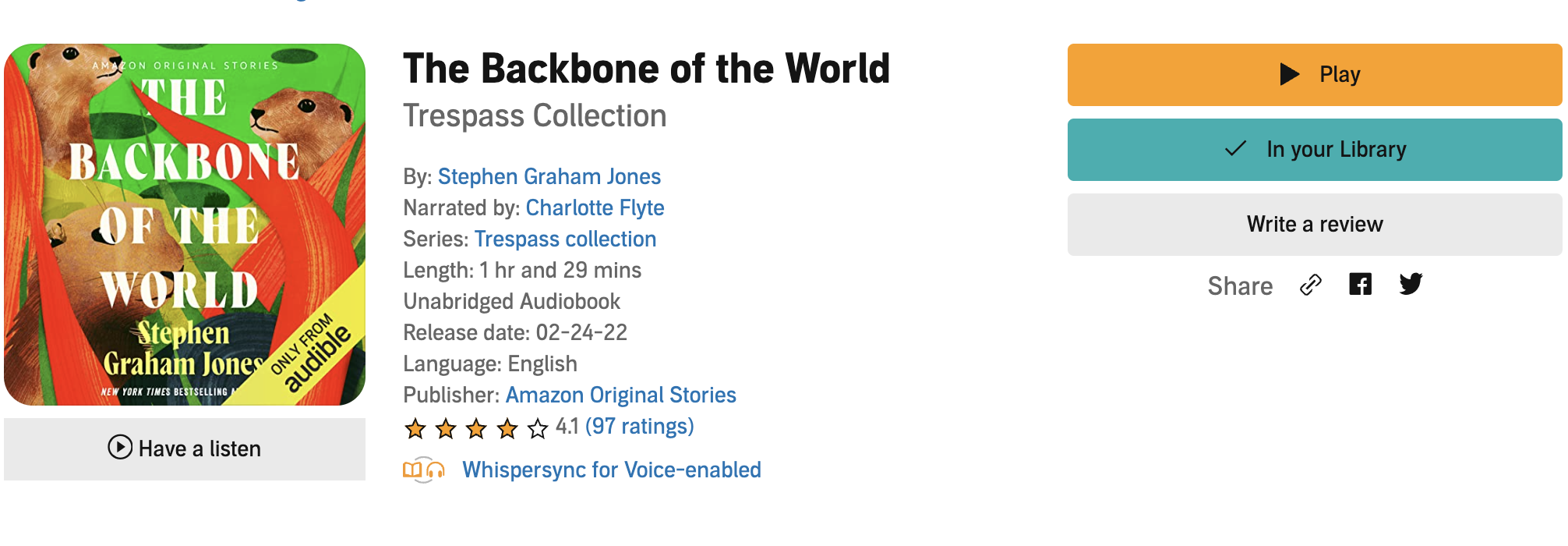Click the Whispersync for Voice-enabled link
Image resolution: width=1568 pixels, height=546 pixels.
tap(611, 470)
